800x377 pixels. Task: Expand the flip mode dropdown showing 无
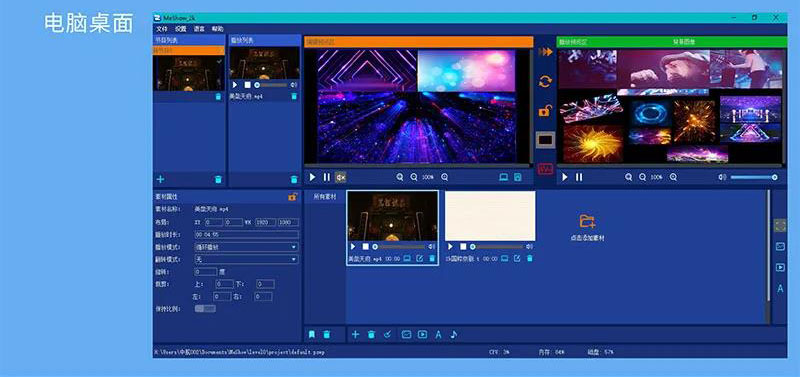[x=246, y=259]
